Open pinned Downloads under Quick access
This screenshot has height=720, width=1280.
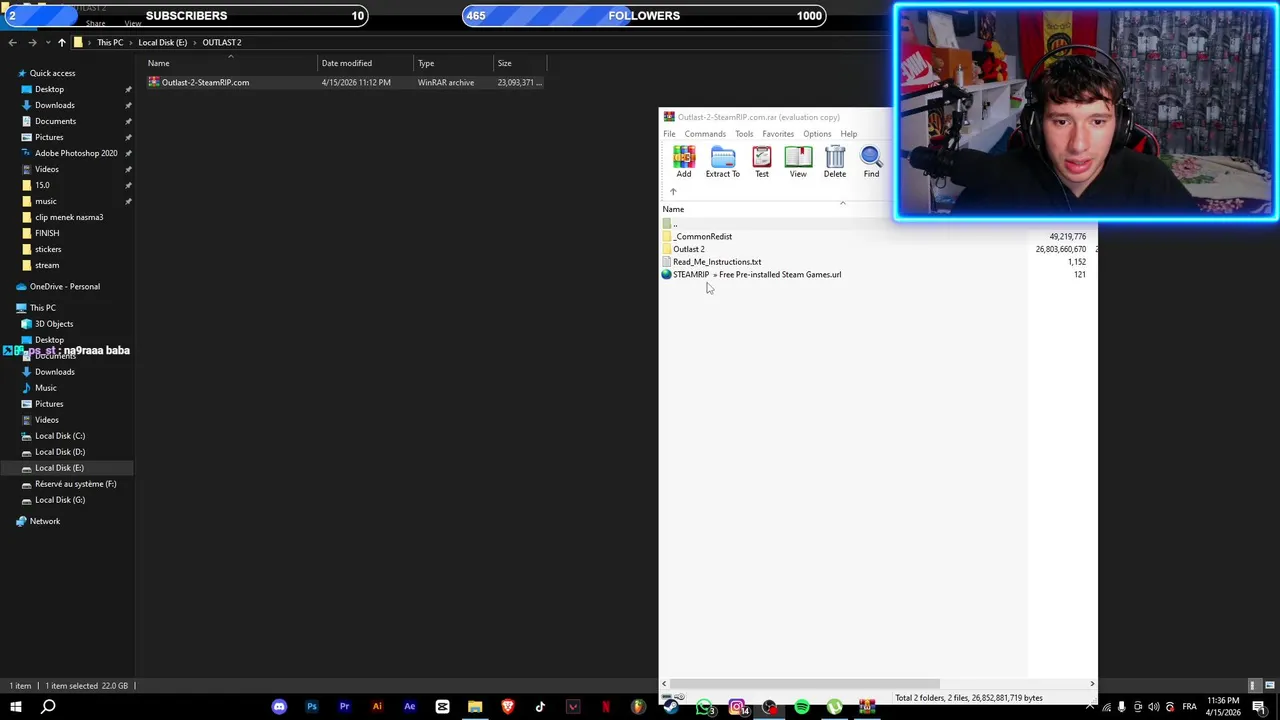click(54, 105)
